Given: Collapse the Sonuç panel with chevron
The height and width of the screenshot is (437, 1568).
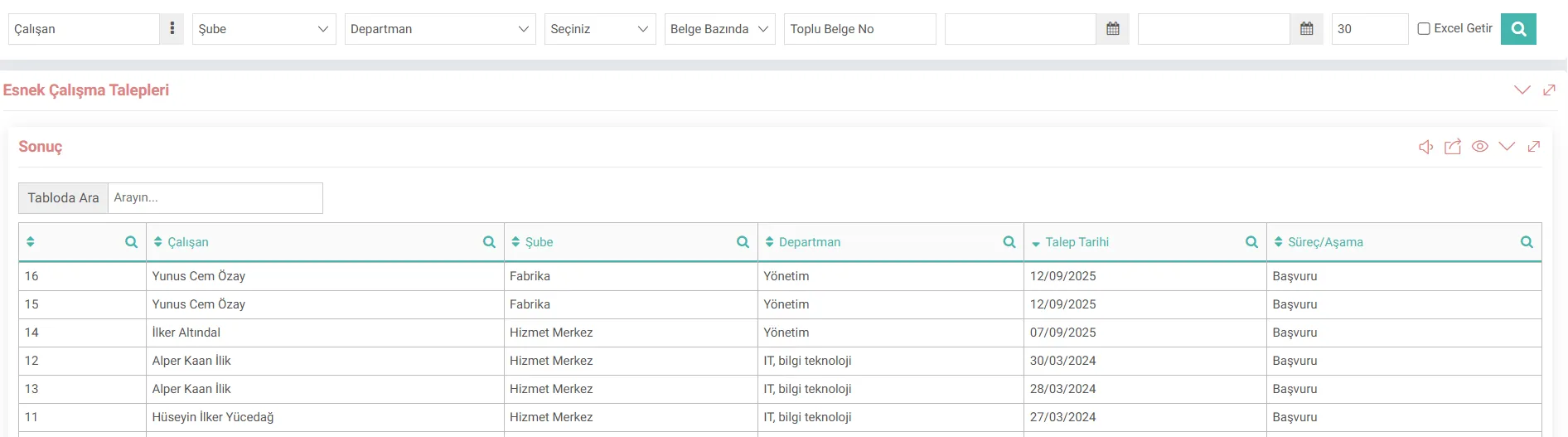Looking at the screenshot, I should (1507, 147).
